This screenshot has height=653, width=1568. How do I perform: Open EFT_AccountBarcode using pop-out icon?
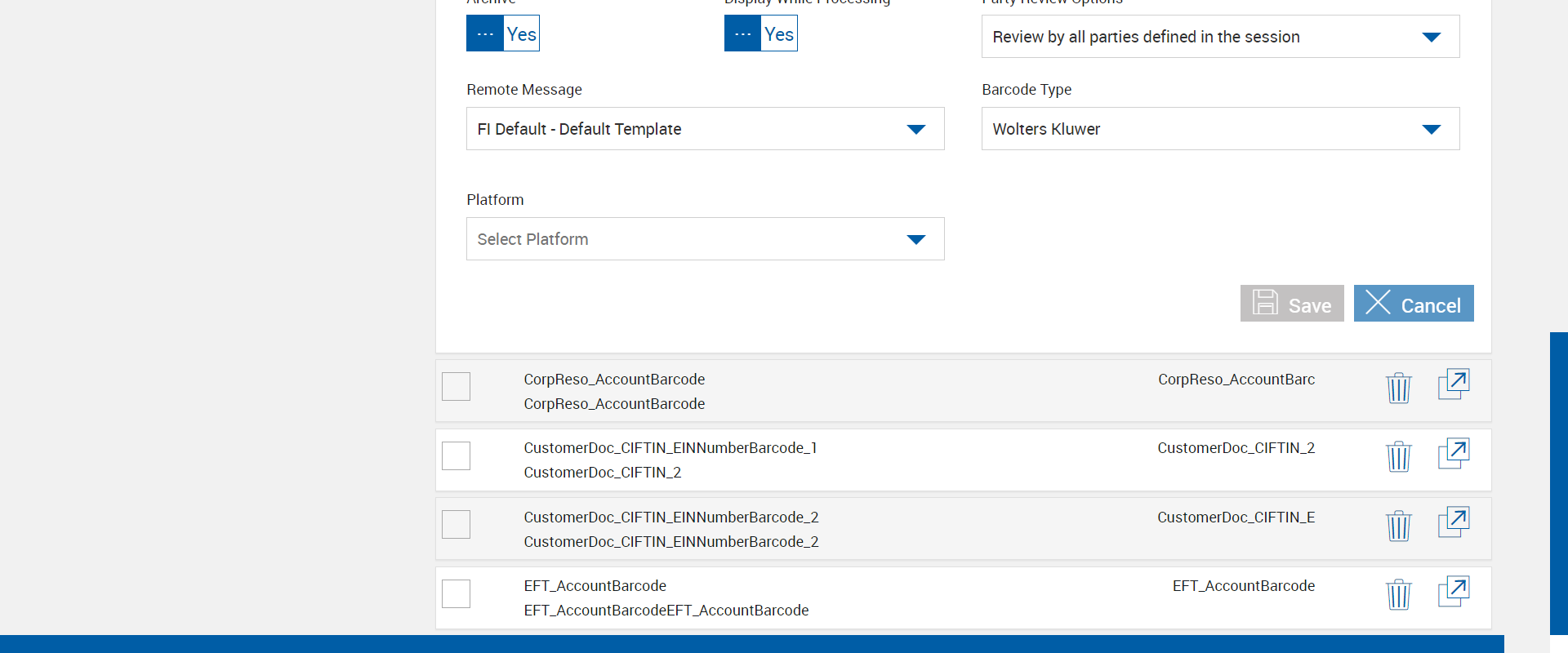pos(1453,592)
